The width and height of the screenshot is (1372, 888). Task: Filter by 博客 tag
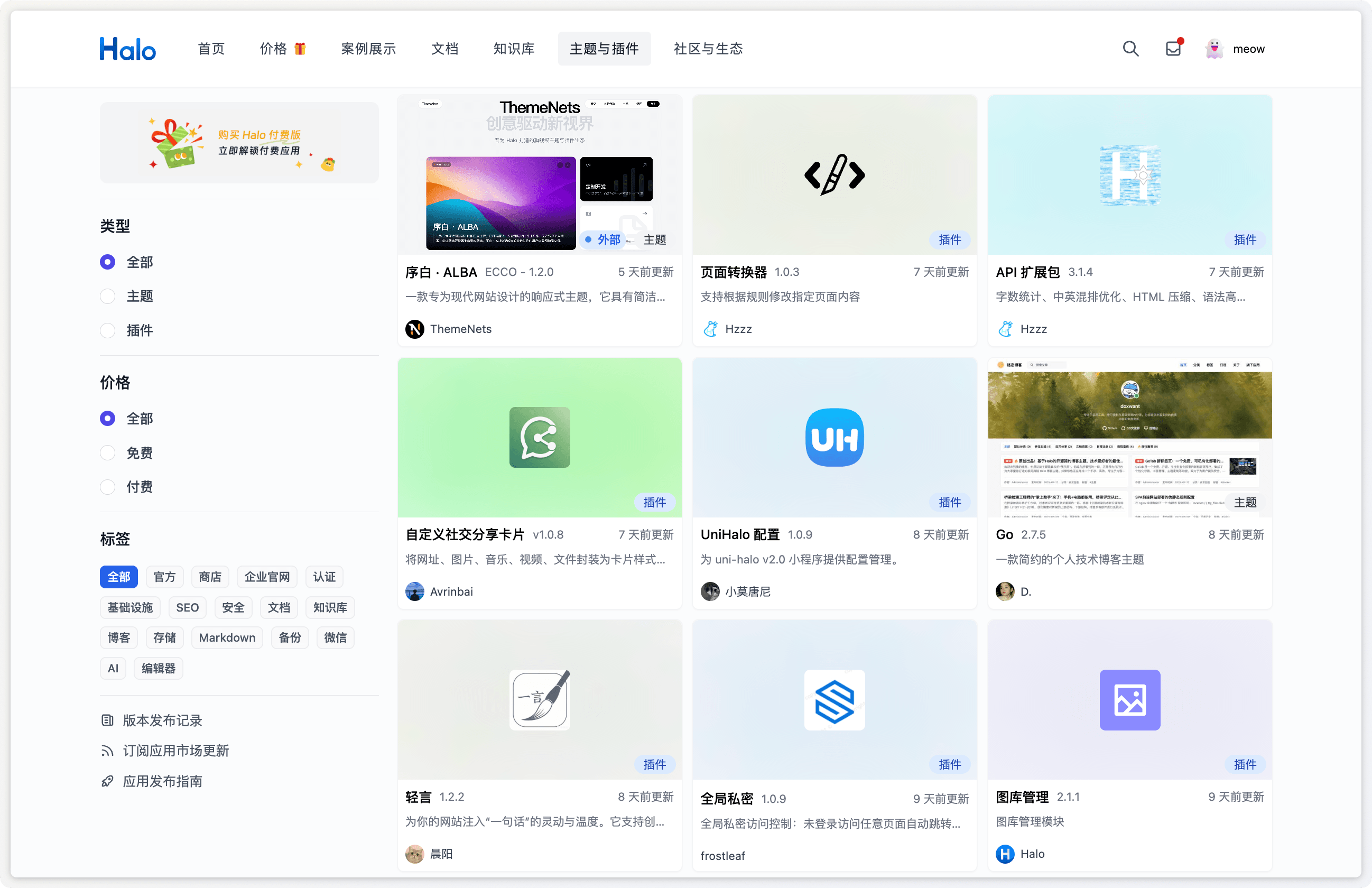pos(119,638)
